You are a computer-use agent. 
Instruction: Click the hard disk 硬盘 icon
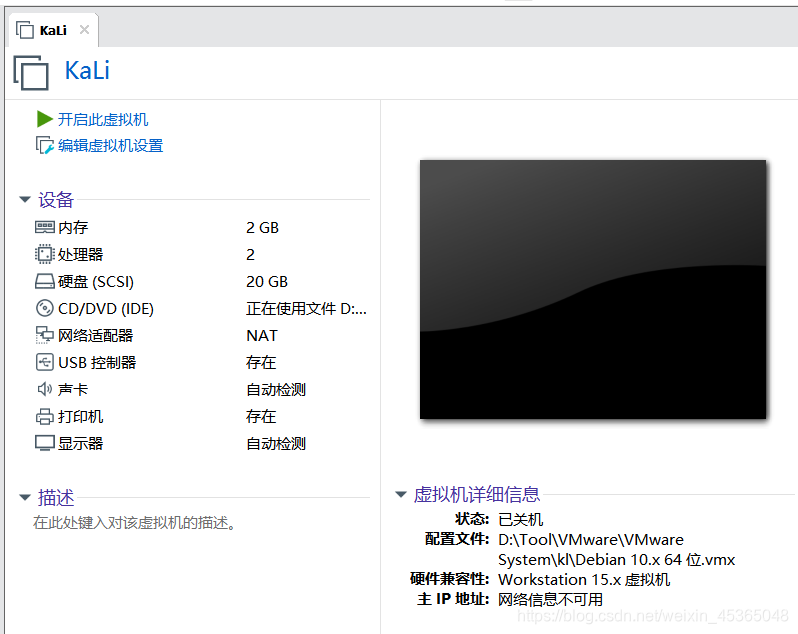click(44, 281)
